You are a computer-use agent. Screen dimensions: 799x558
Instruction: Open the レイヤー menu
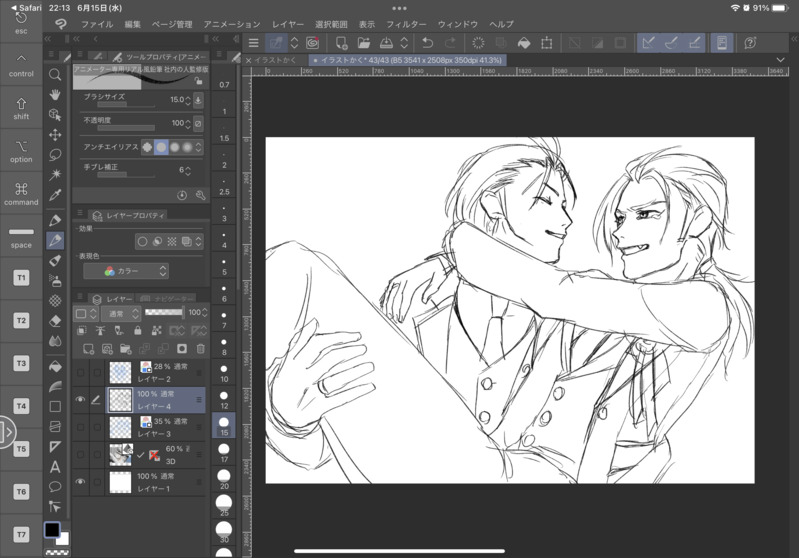pyautogui.click(x=287, y=24)
